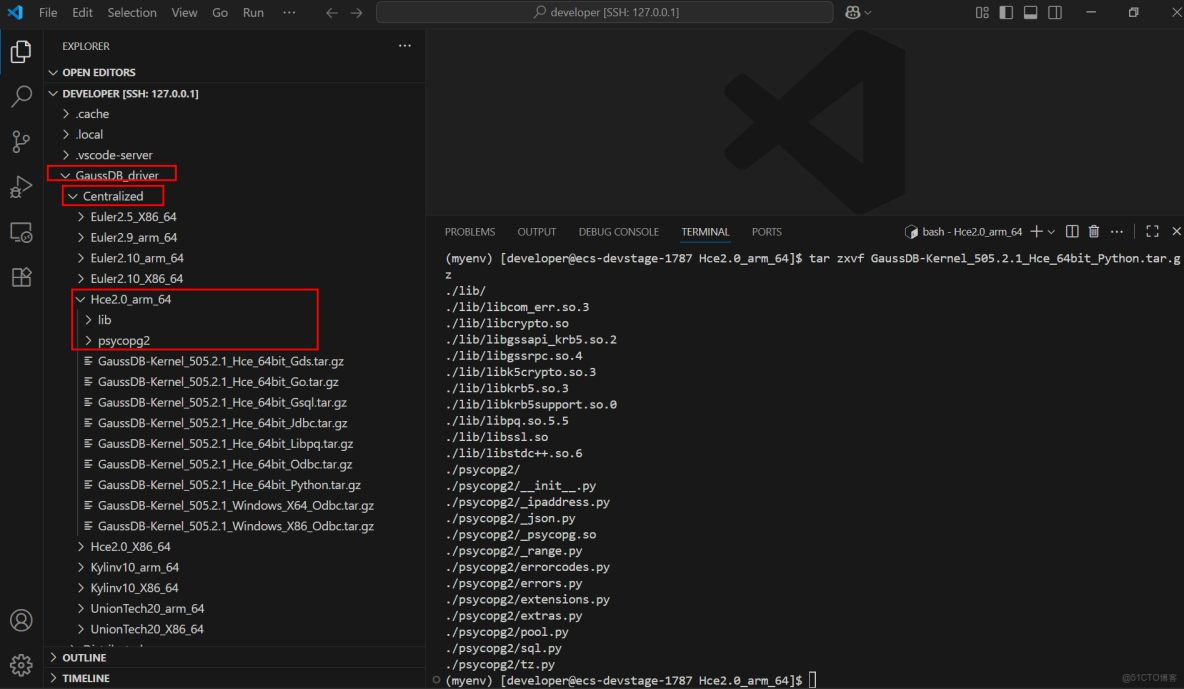
Task: Expand the Euler2.5_X86_64 folder
Action: point(133,217)
